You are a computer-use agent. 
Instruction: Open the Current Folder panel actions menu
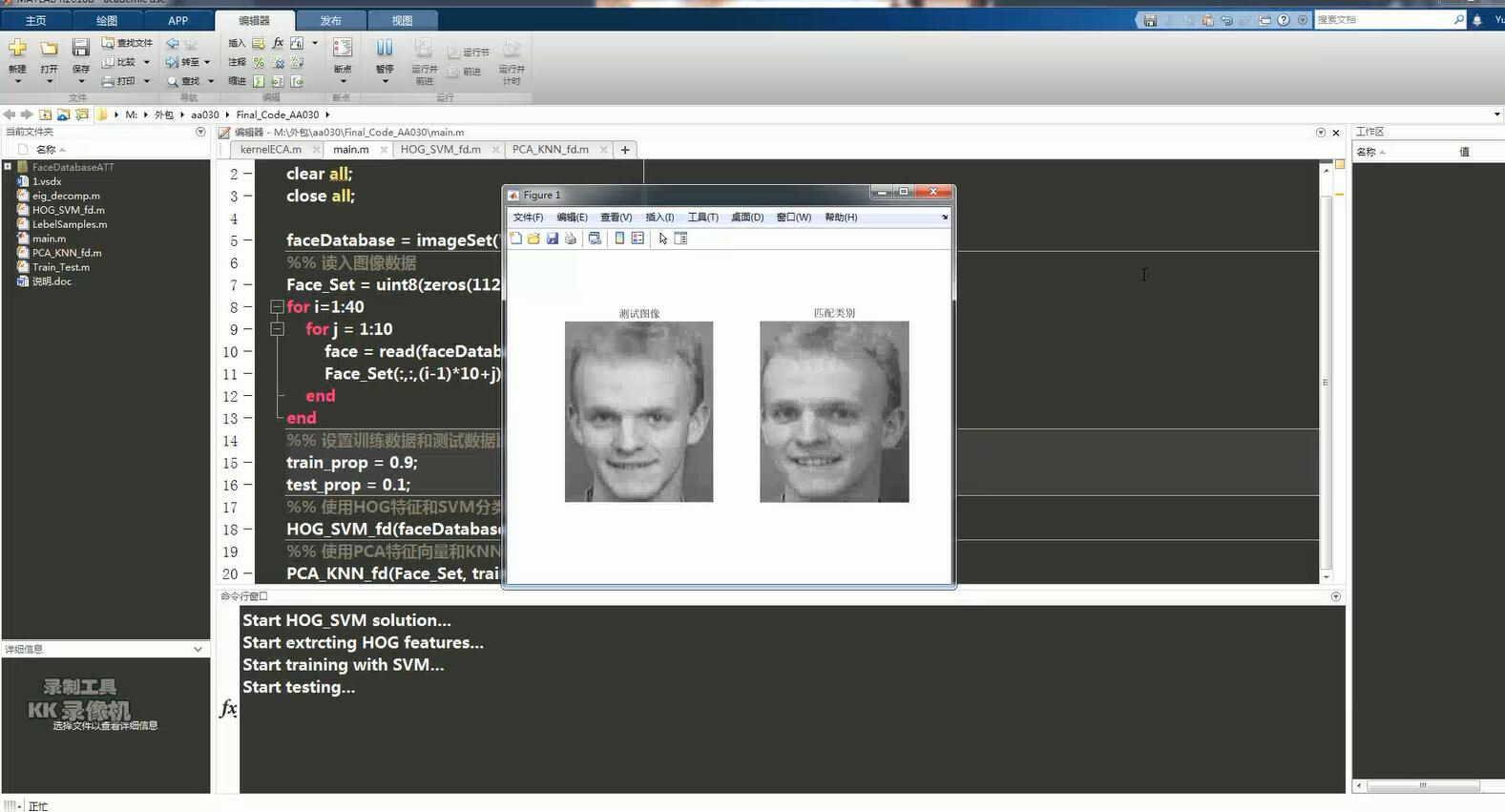click(x=200, y=132)
